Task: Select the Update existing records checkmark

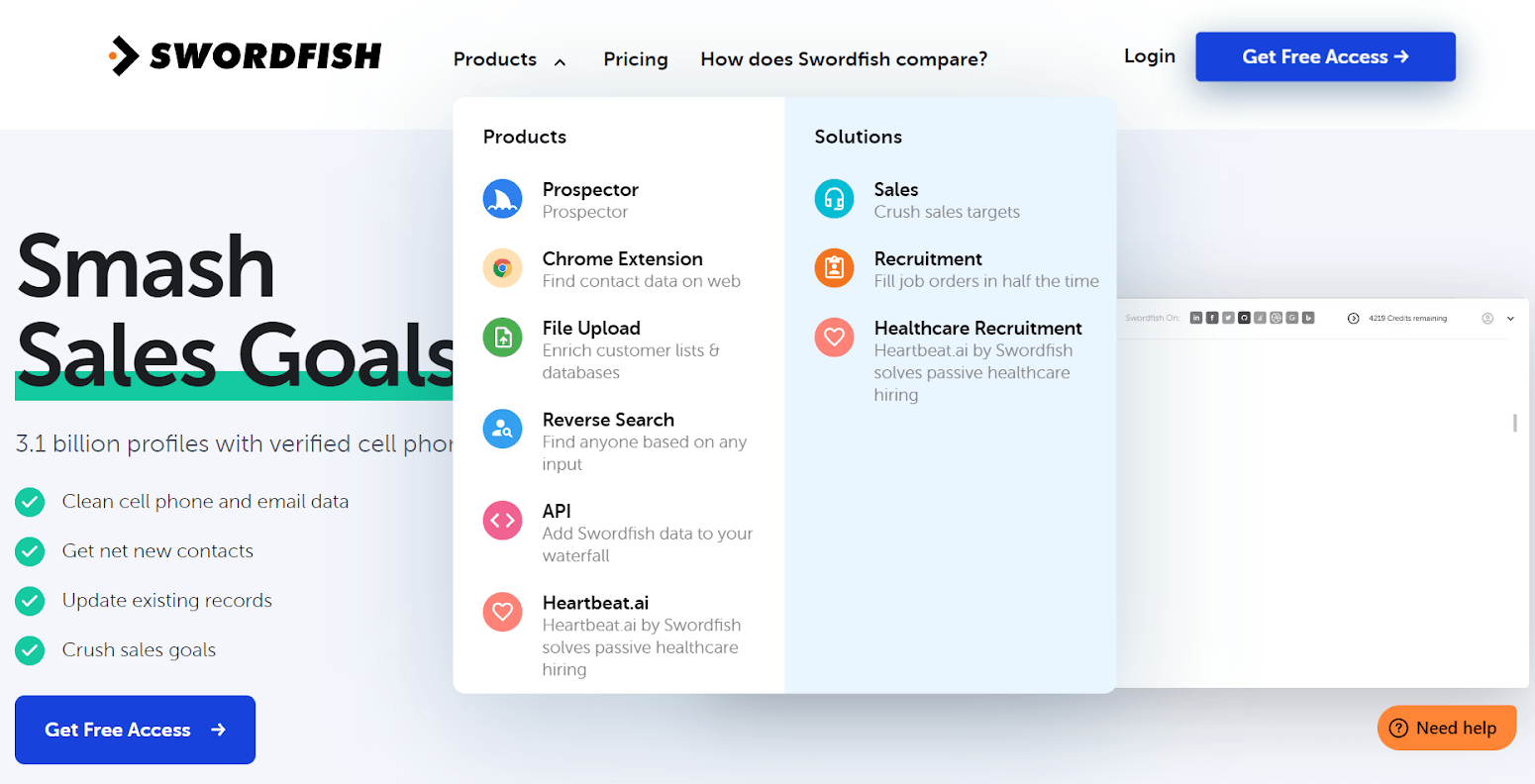Action: [30, 601]
